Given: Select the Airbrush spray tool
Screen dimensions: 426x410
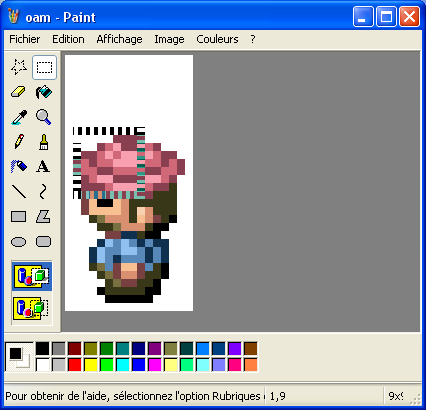Looking at the screenshot, I should pos(19,166).
